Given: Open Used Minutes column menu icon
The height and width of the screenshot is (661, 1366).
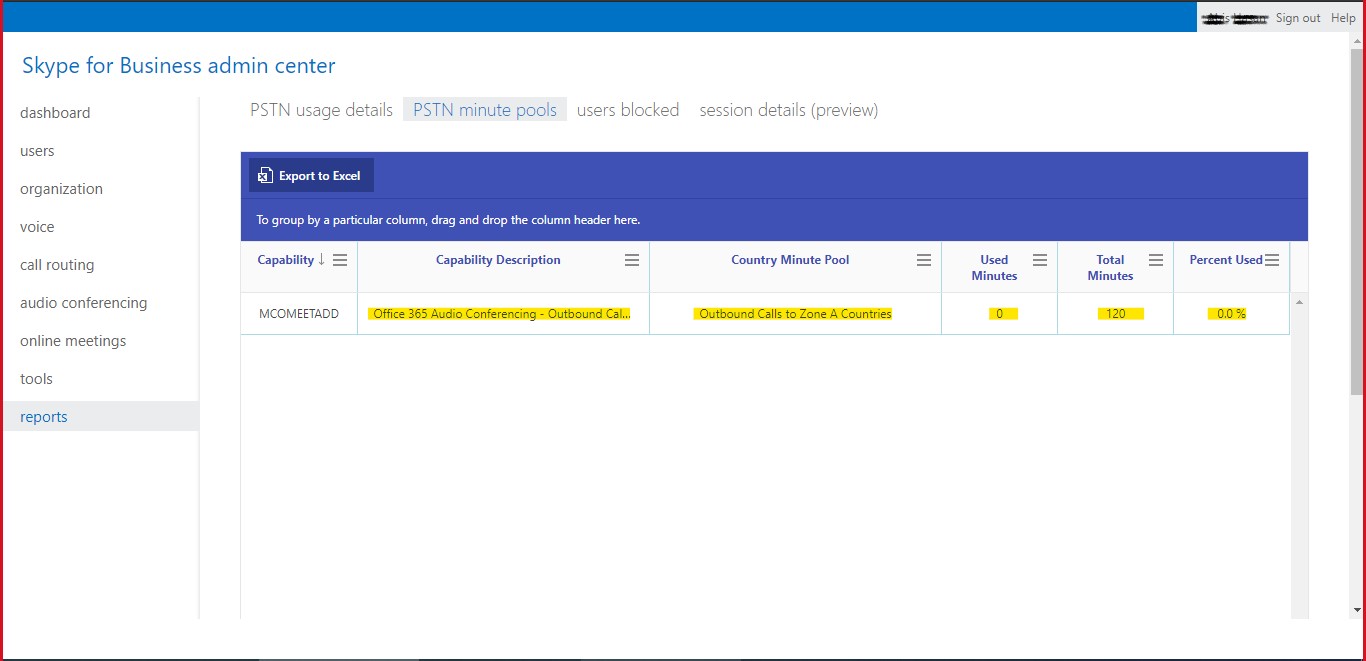Looking at the screenshot, I should pyautogui.click(x=1040, y=260).
